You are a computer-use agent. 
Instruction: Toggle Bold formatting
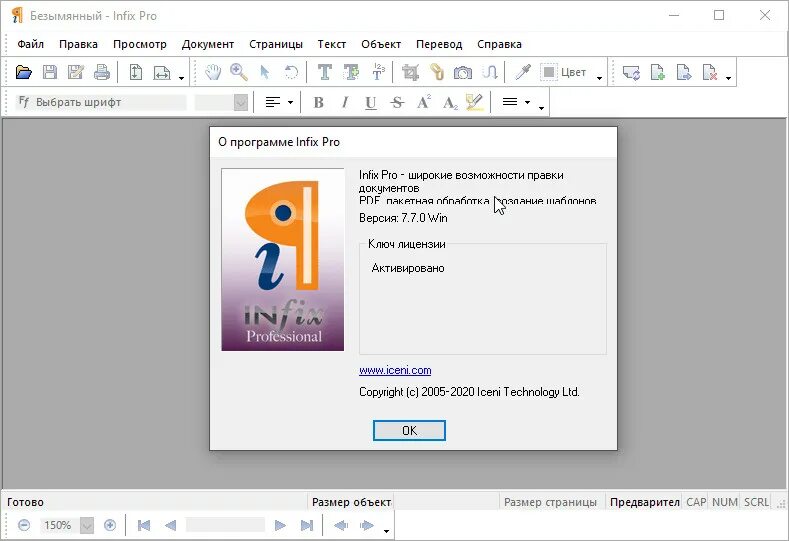[318, 103]
